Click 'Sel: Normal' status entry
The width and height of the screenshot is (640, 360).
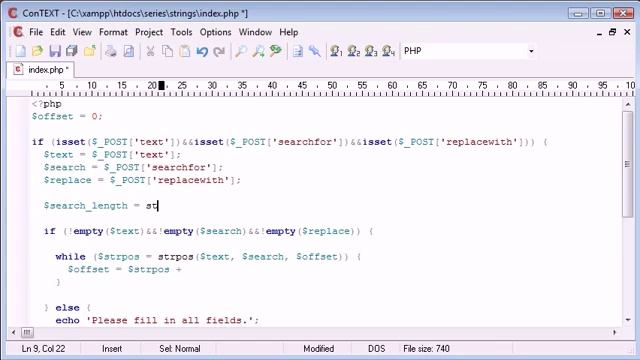180,349
